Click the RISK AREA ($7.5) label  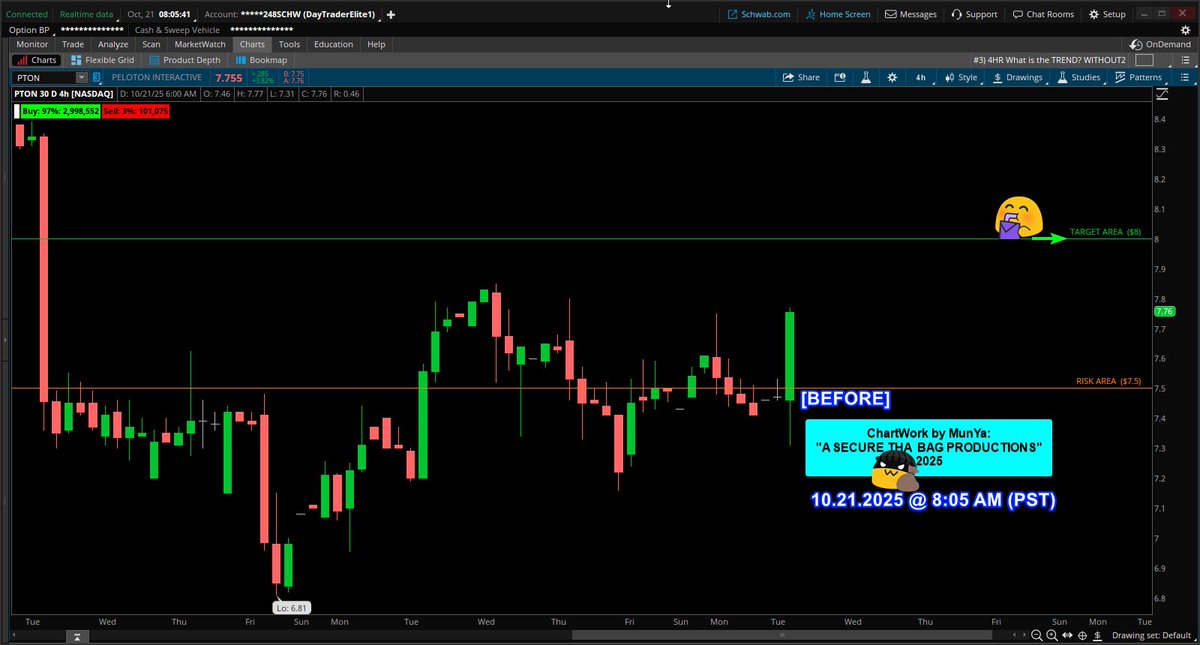click(x=1108, y=381)
